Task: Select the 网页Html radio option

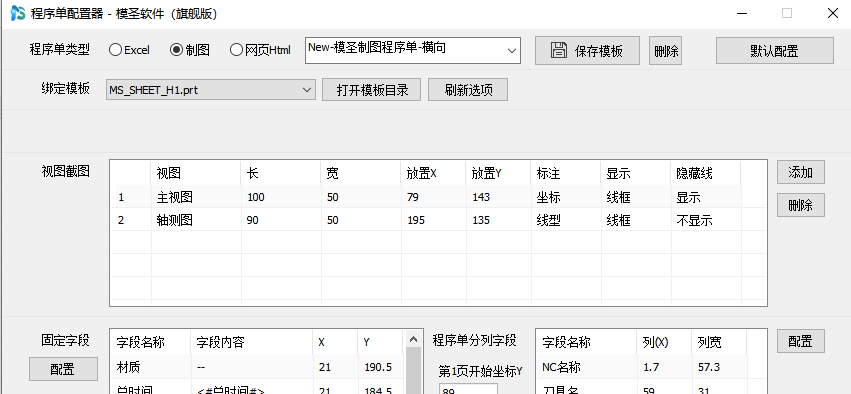Action: tap(261, 50)
